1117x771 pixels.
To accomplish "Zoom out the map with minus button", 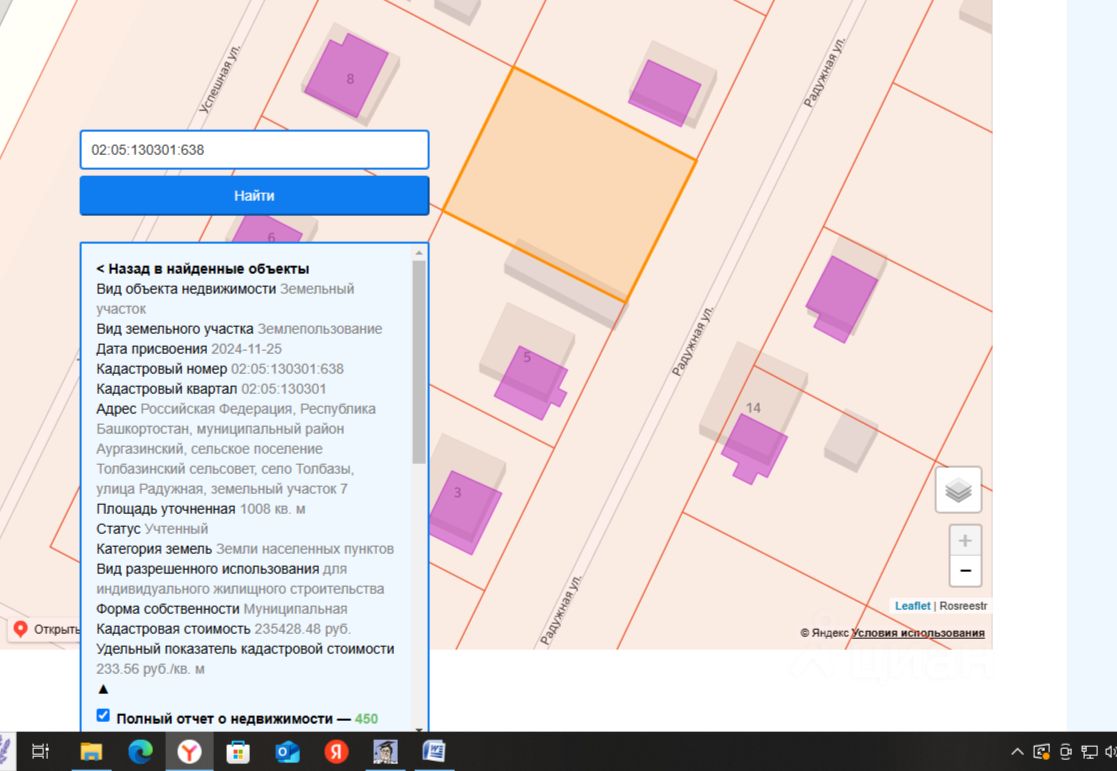I will [x=965, y=571].
